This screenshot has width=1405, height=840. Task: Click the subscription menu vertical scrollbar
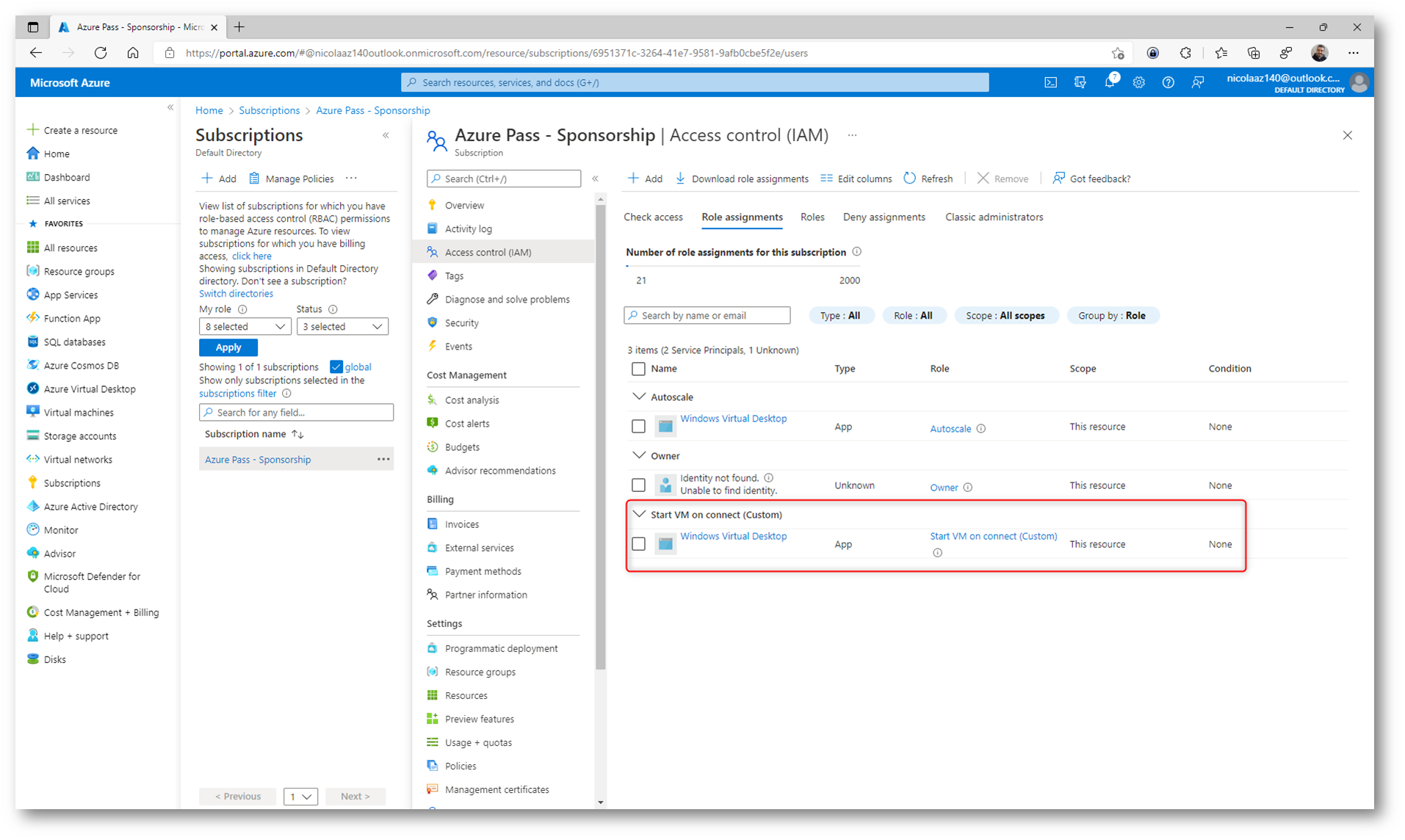point(600,436)
